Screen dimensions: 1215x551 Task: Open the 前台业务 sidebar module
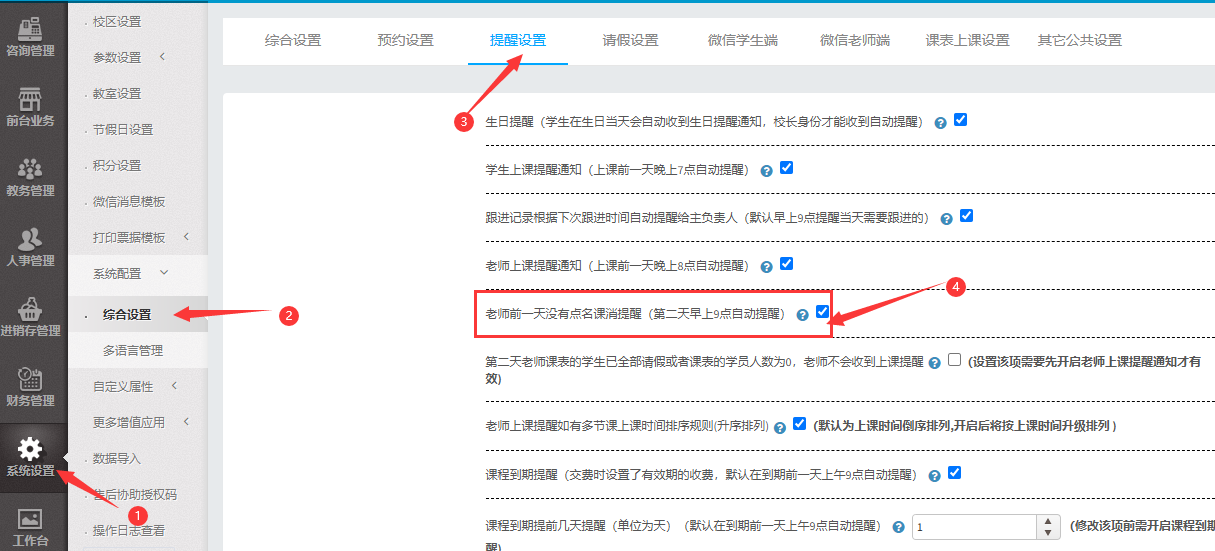(30, 107)
